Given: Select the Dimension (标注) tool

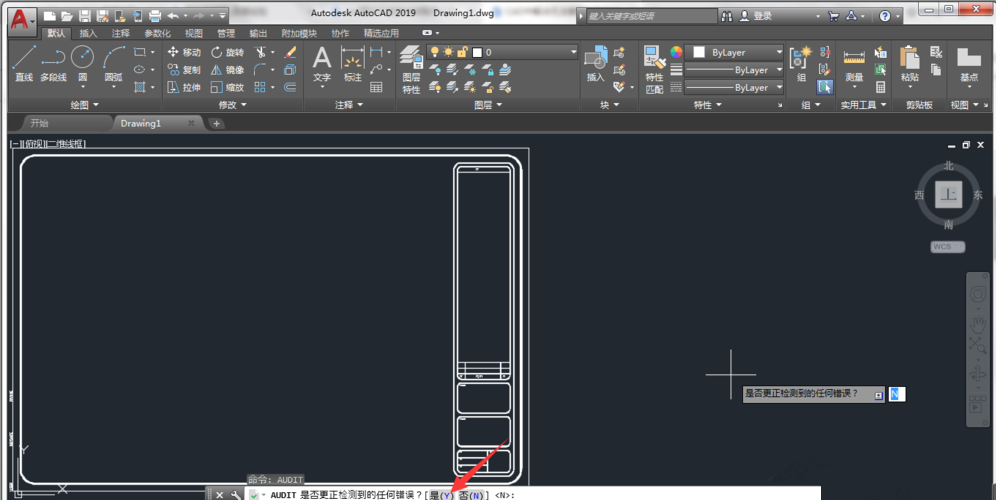Looking at the screenshot, I should click(352, 64).
